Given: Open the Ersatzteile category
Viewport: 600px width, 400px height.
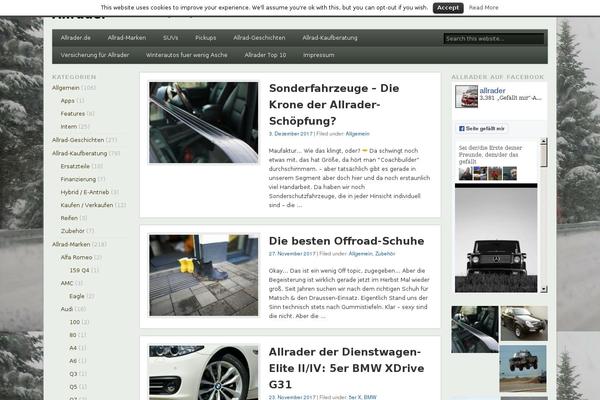Looking at the screenshot, I should tap(75, 166).
